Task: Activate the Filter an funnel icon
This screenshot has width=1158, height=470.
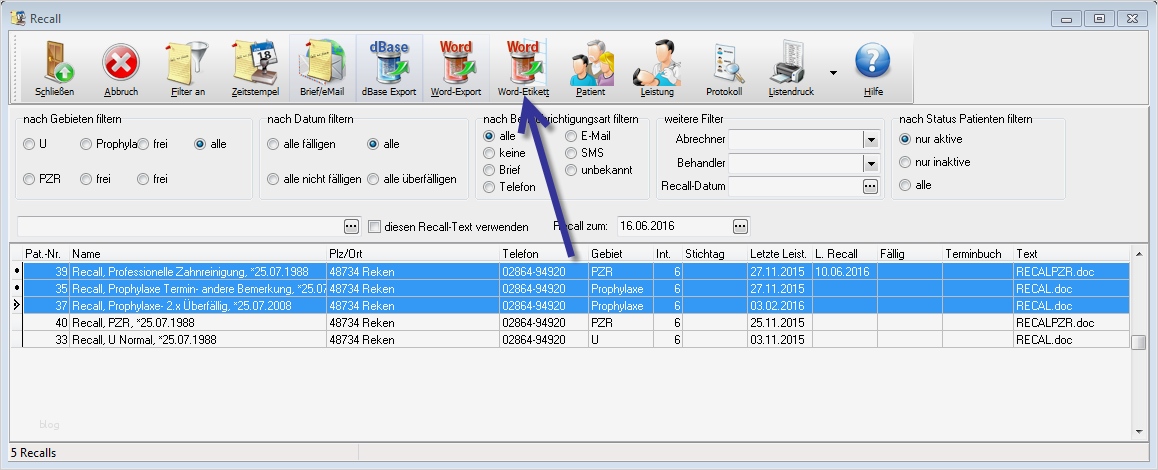Action: 188,63
